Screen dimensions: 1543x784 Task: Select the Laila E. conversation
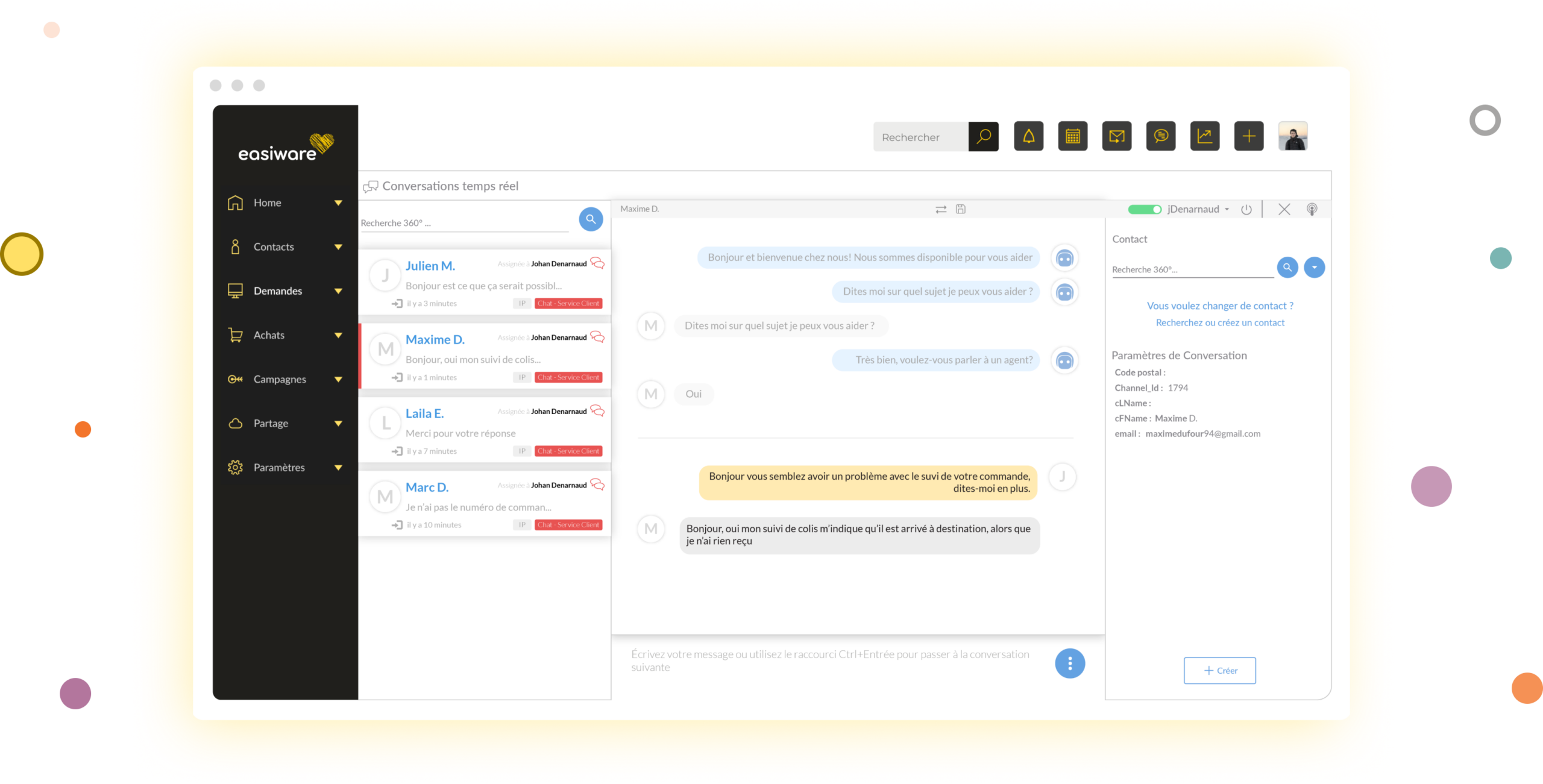pyautogui.click(x=485, y=430)
